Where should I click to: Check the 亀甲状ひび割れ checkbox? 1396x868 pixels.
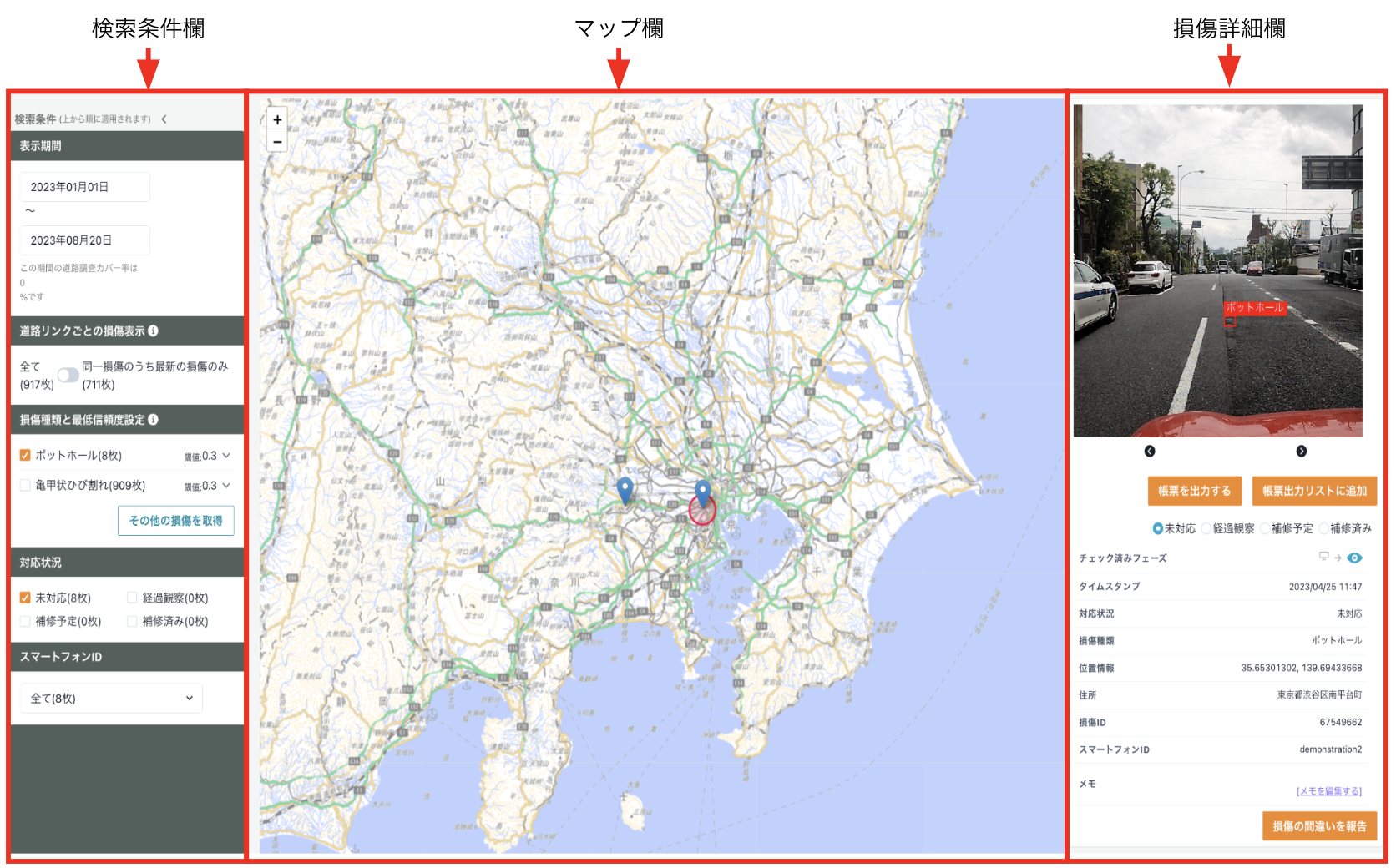[x=24, y=485]
